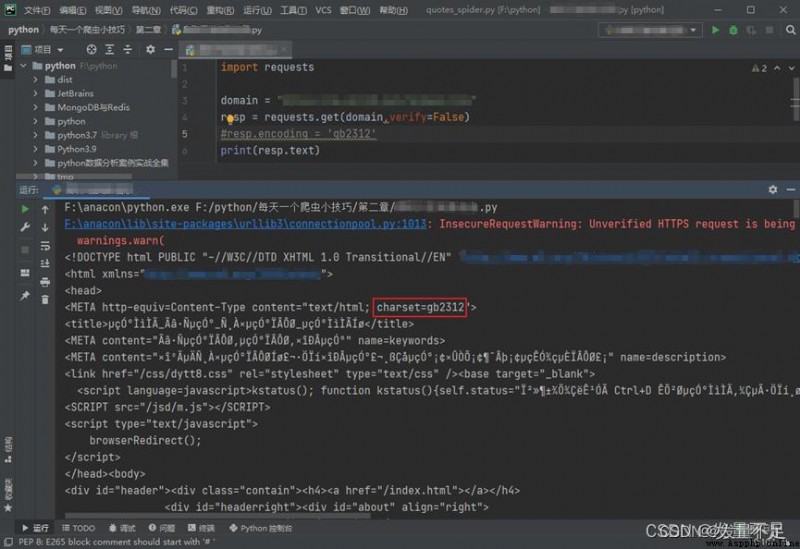This screenshot has width=800, height=549.
Task: Expand the MongoDB与Redis folder
Action: tap(35, 108)
